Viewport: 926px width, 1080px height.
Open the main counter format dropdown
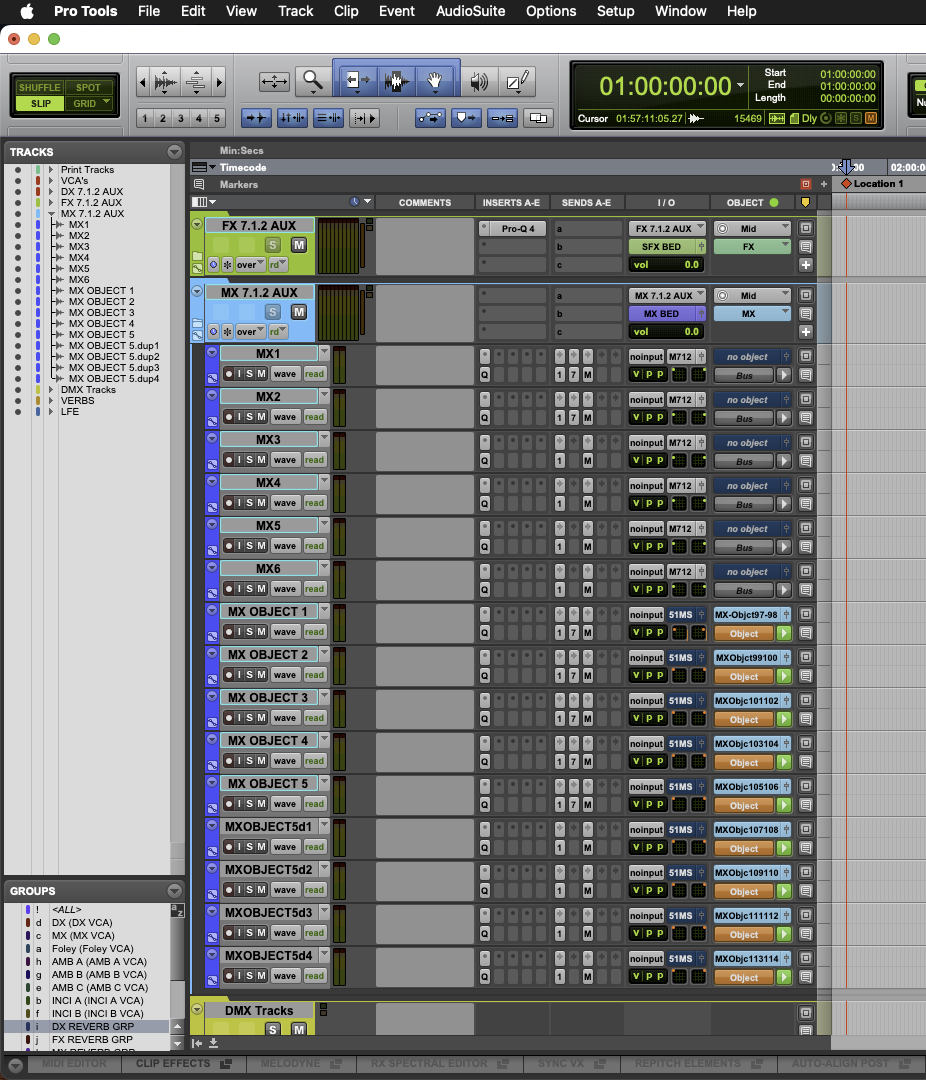pyautogui.click(x=741, y=85)
